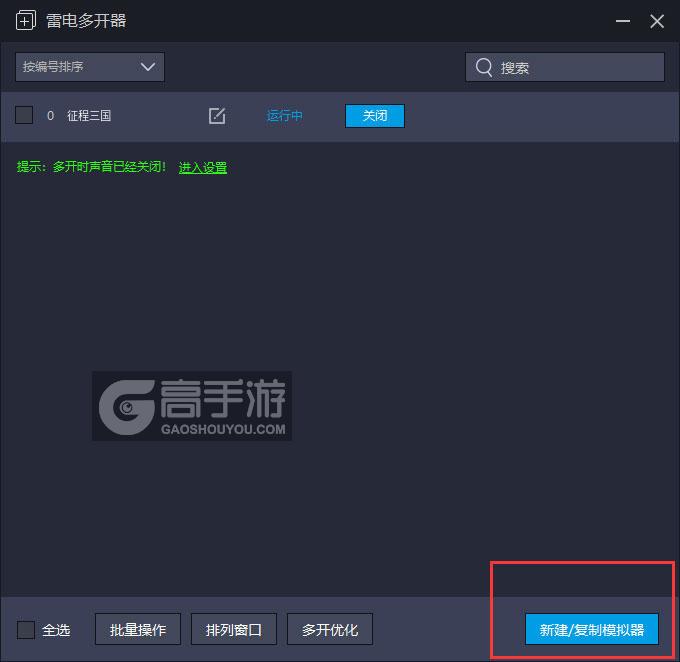Open the 进入设置 link

[203, 167]
